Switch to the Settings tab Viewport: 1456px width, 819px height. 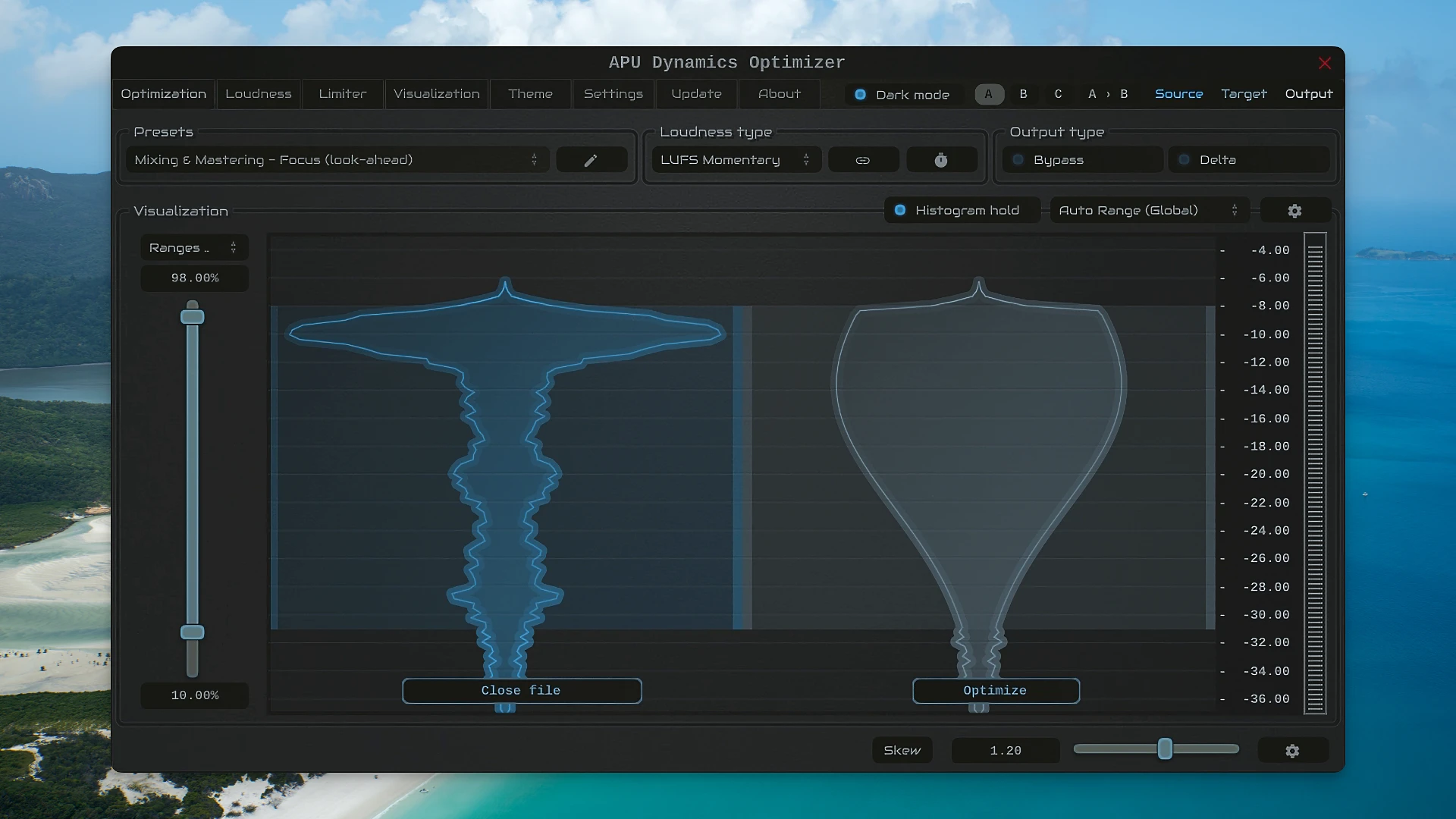pos(613,94)
